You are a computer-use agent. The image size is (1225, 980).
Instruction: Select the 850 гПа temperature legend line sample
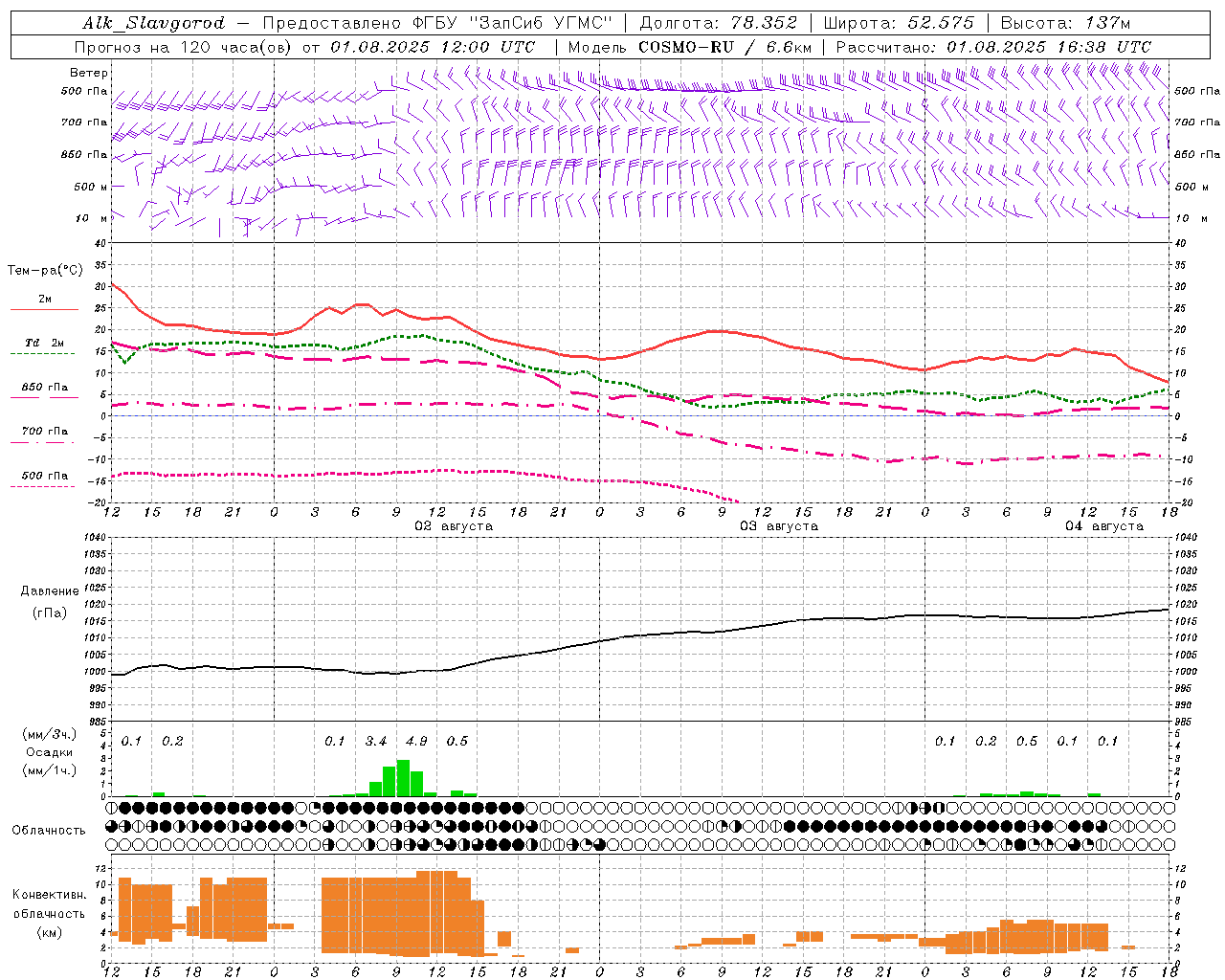[44, 397]
